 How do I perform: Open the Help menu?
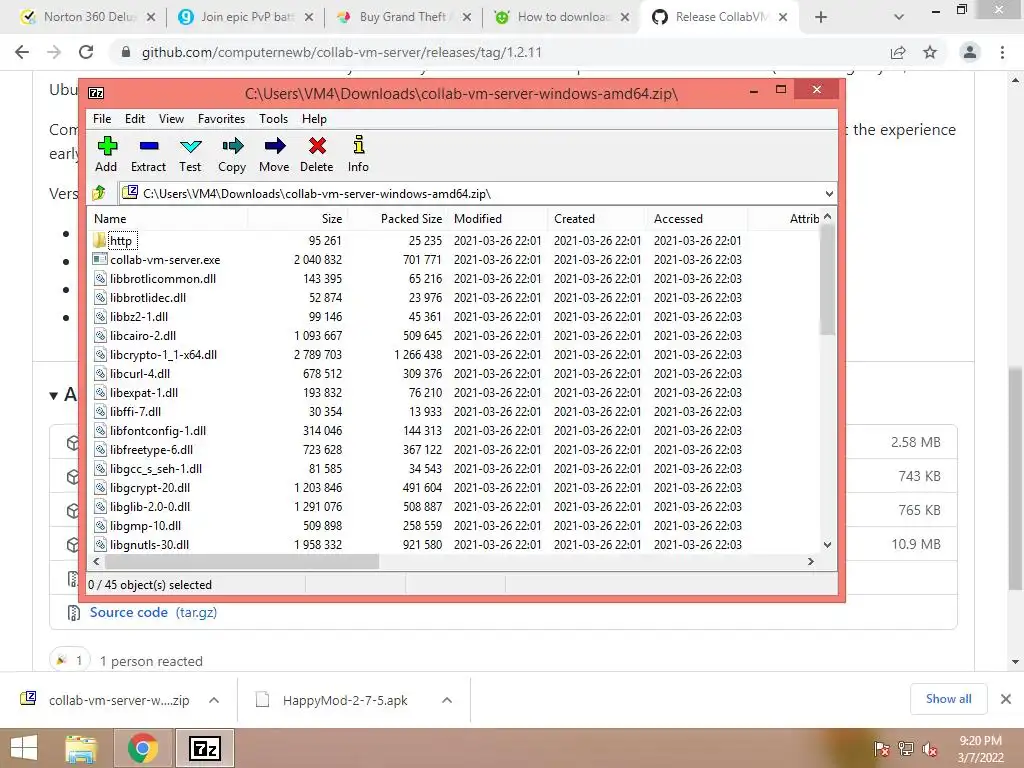click(314, 119)
